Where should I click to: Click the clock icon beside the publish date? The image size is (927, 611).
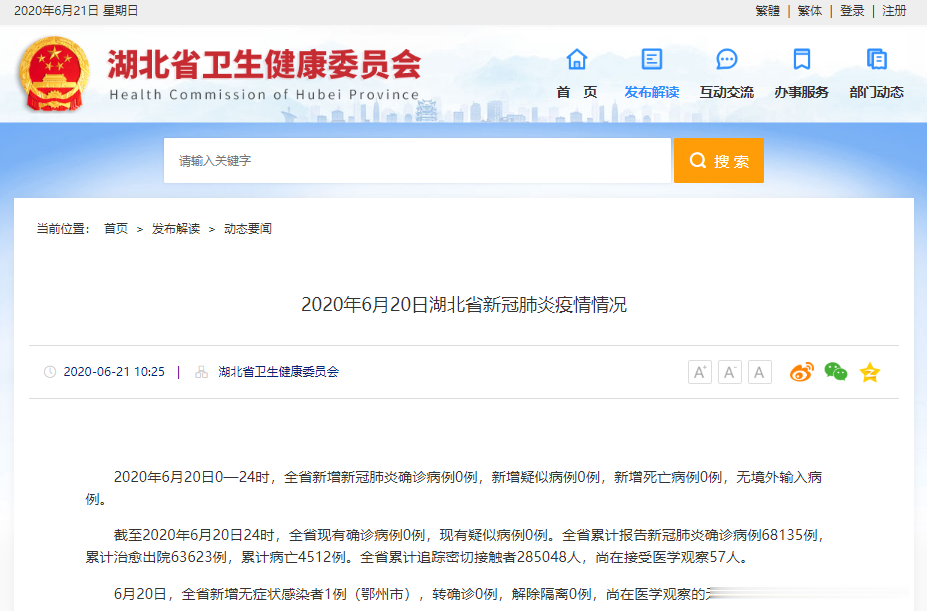tap(49, 371)
